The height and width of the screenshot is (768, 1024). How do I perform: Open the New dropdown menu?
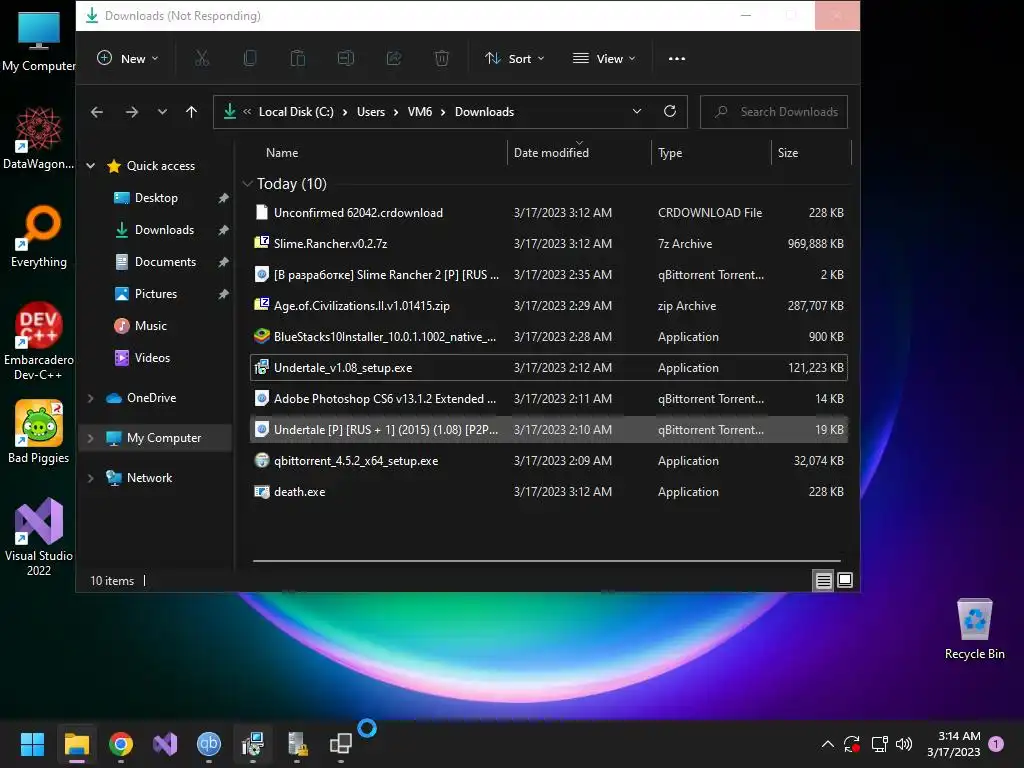pyautogui.click(x=128, y=59)
